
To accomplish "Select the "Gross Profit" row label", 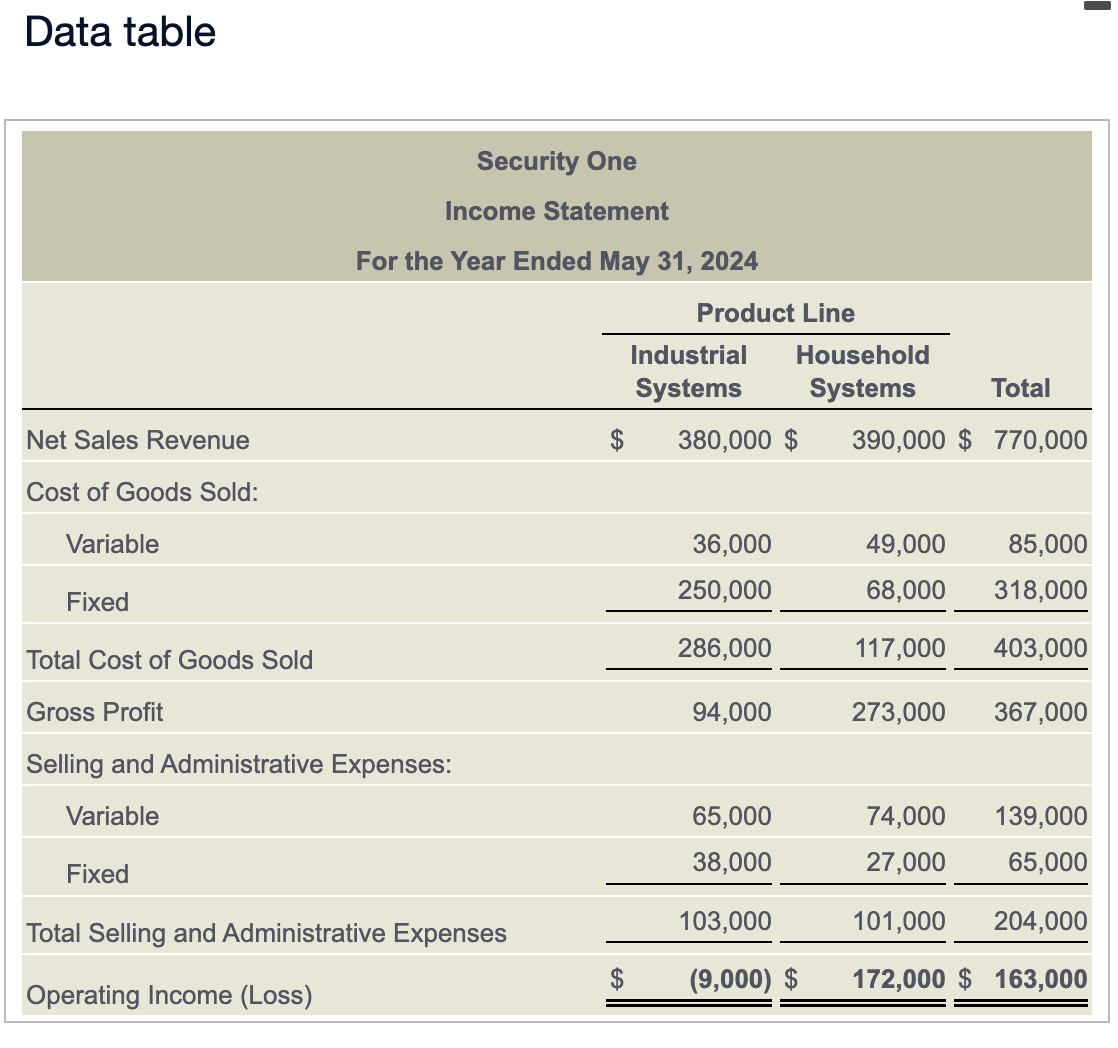I will pos(95,712).
